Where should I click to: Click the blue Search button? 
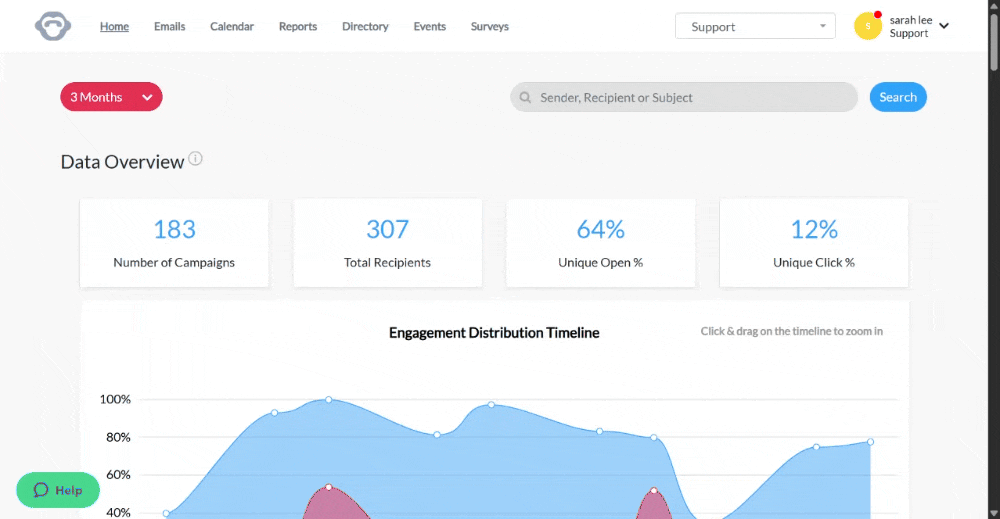[x=898, y=97]
